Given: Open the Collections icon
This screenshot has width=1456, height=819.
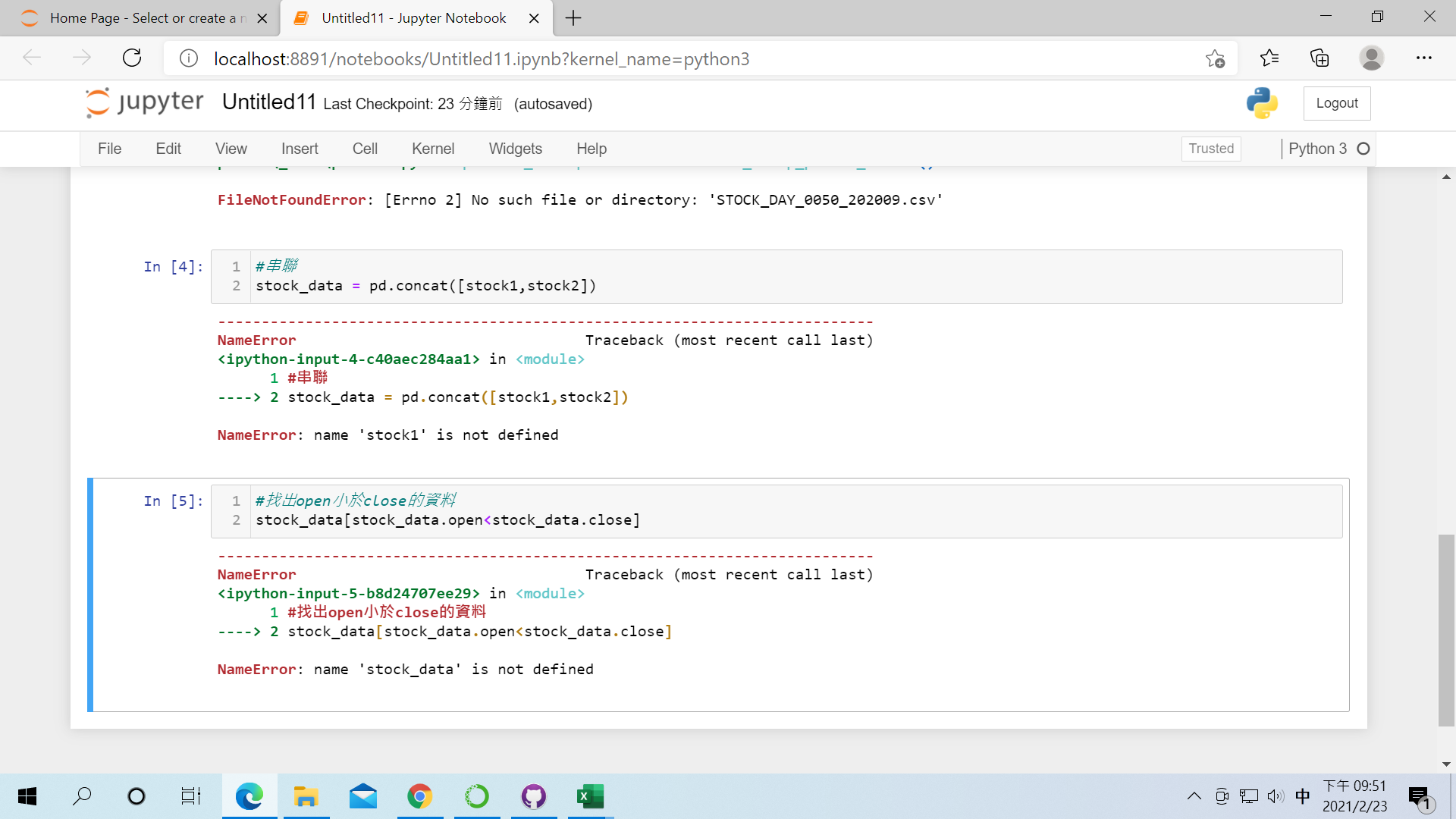Looking at the screenshot, I should (x=1319, y=58).
